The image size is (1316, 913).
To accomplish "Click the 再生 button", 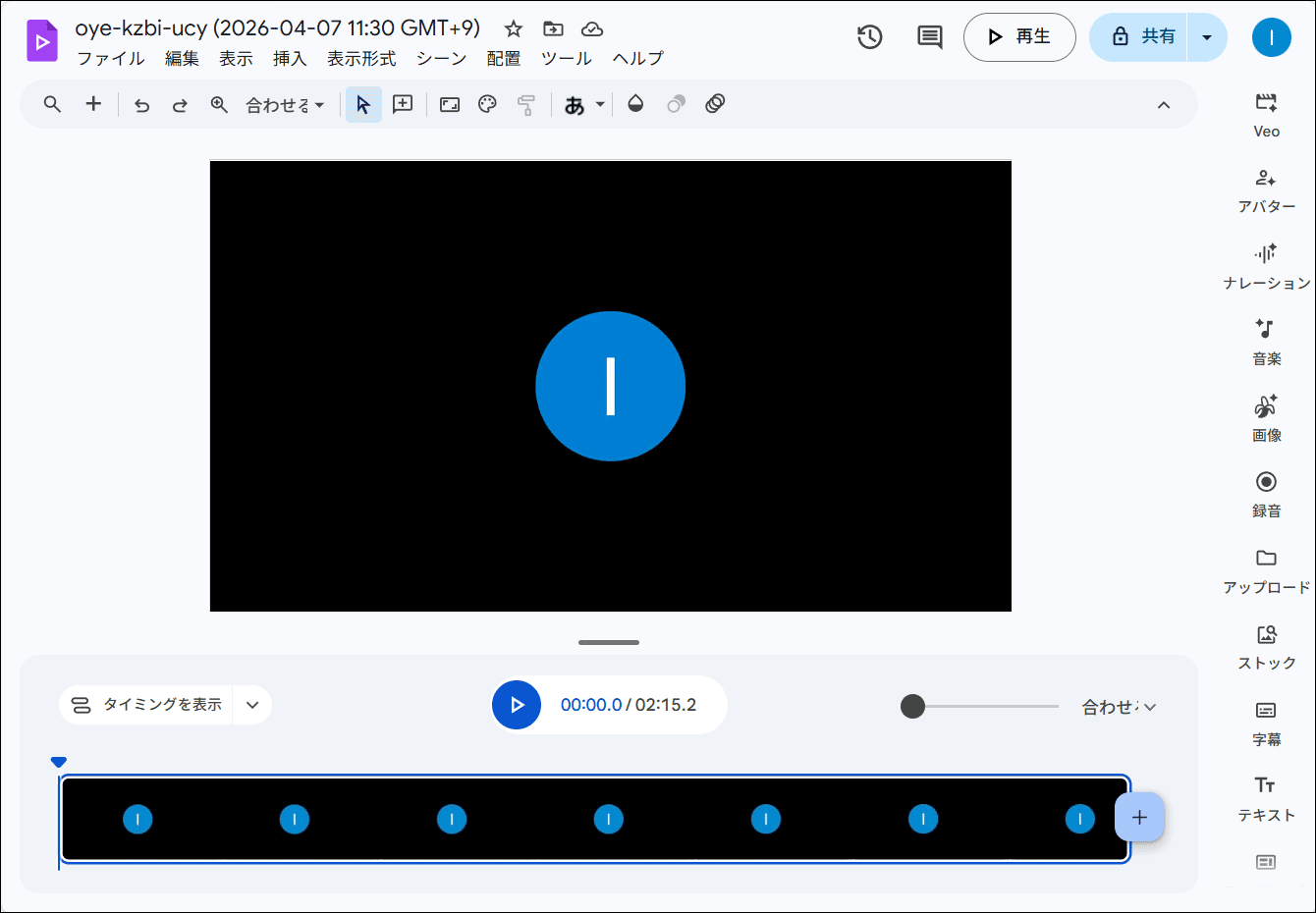I will tap(1019, 37).
